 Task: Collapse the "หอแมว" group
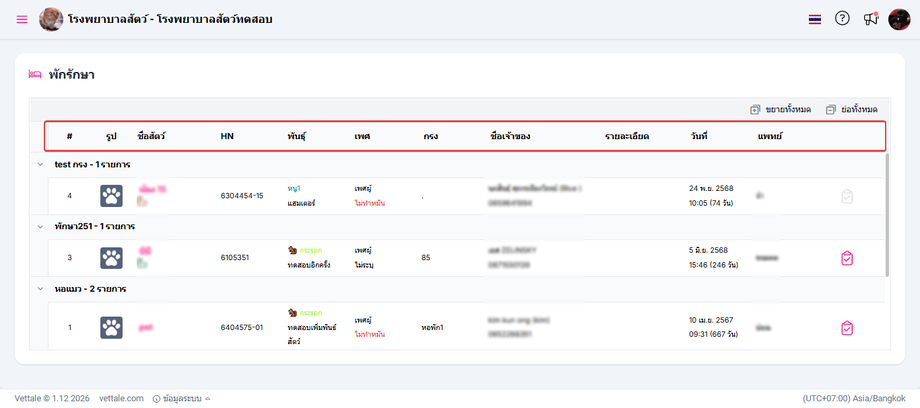[40, 288]
